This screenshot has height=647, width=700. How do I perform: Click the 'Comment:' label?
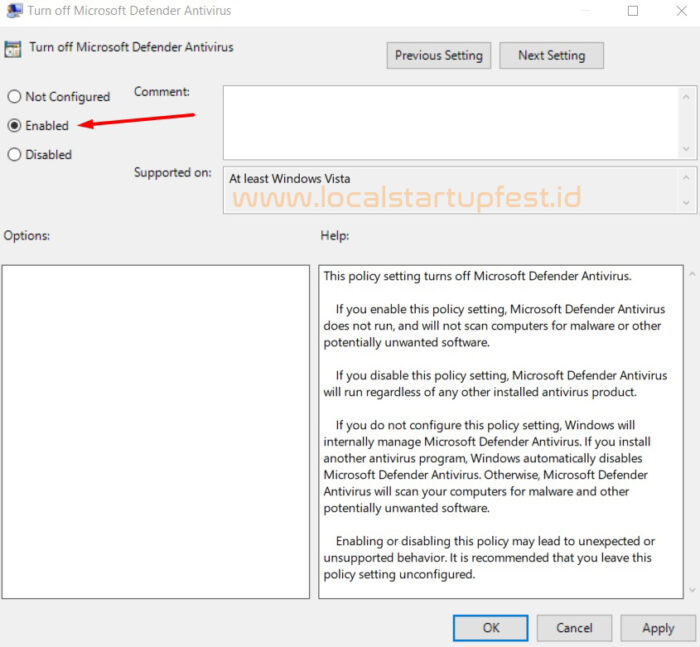(162, 92)
